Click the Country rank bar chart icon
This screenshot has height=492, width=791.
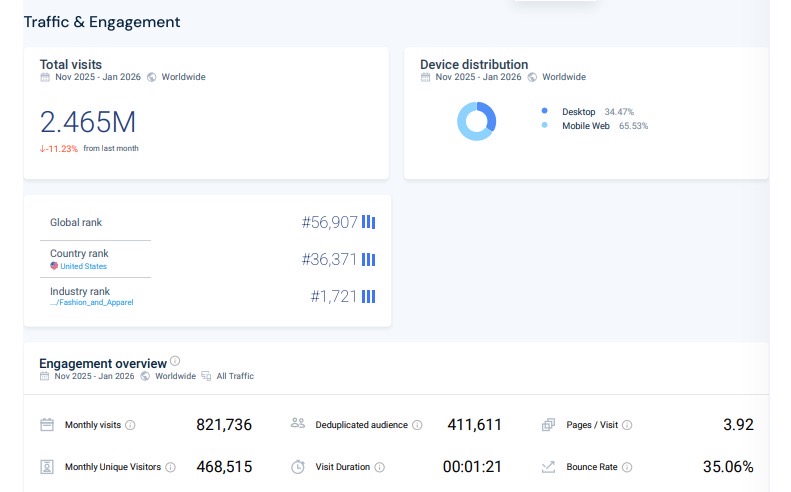[x=368, y=259]
